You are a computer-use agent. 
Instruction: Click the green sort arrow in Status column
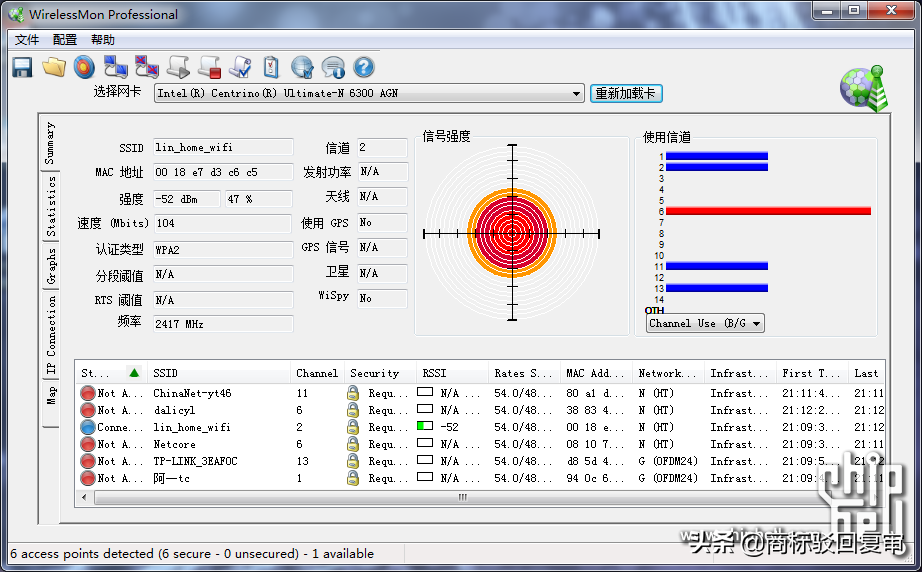click(x=134, y=373)
